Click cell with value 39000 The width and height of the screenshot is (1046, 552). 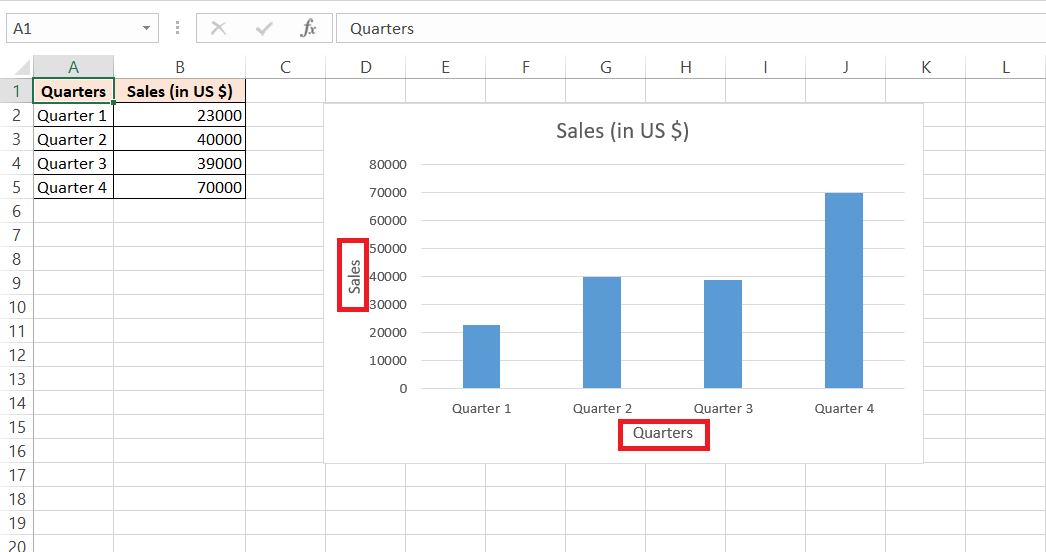[x=179, y=164]
